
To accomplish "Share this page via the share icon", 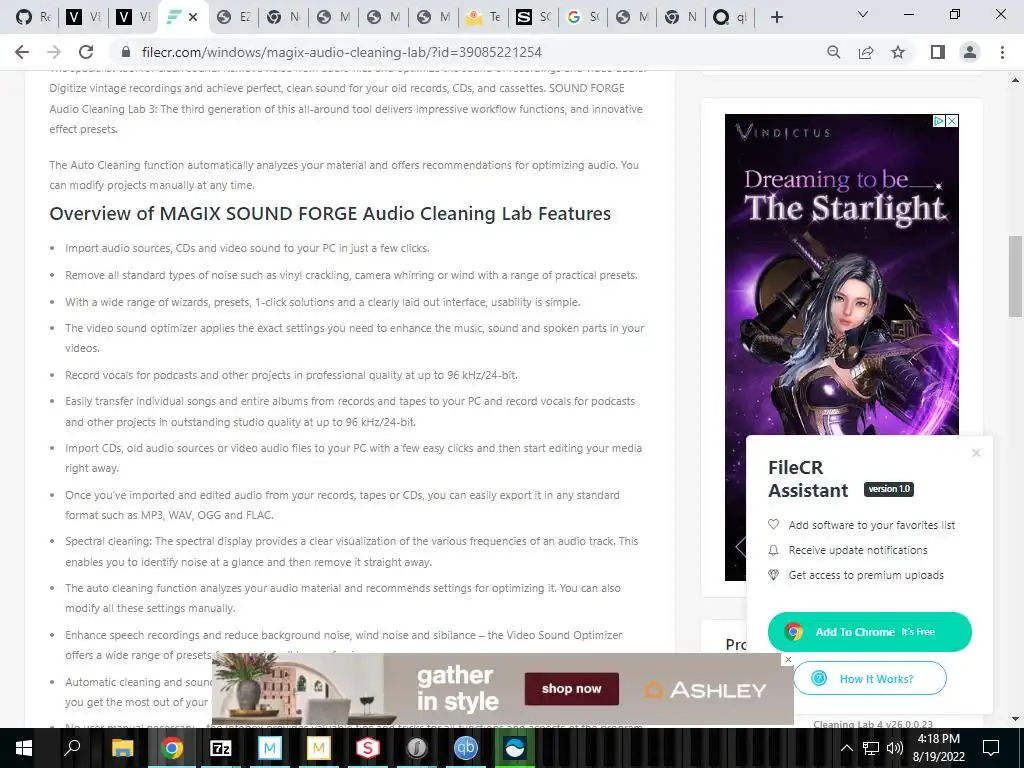I will 866,52.
